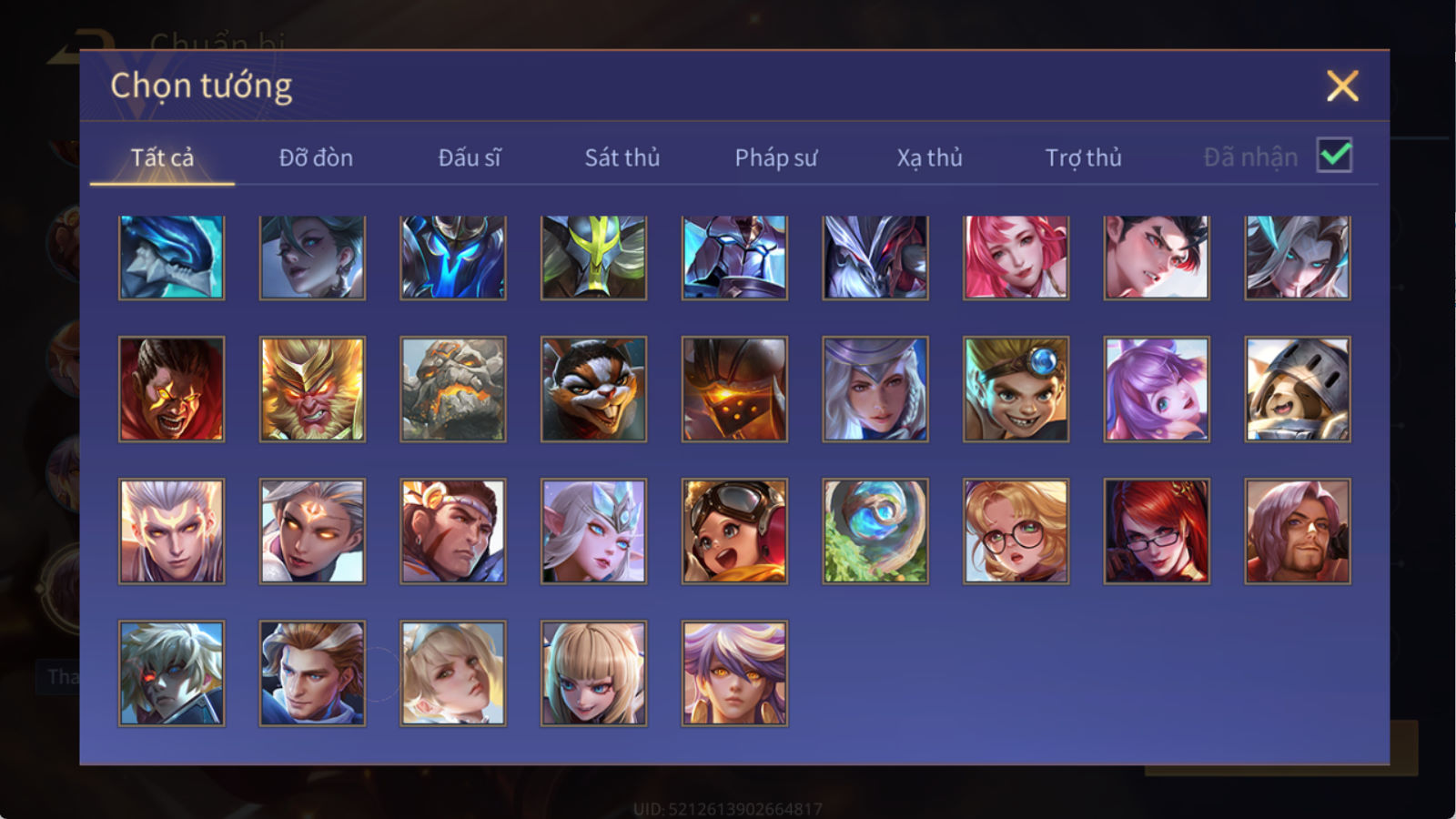
Task: Pick the swirling orb and leaves hero
Action: (x=875, y=531)
